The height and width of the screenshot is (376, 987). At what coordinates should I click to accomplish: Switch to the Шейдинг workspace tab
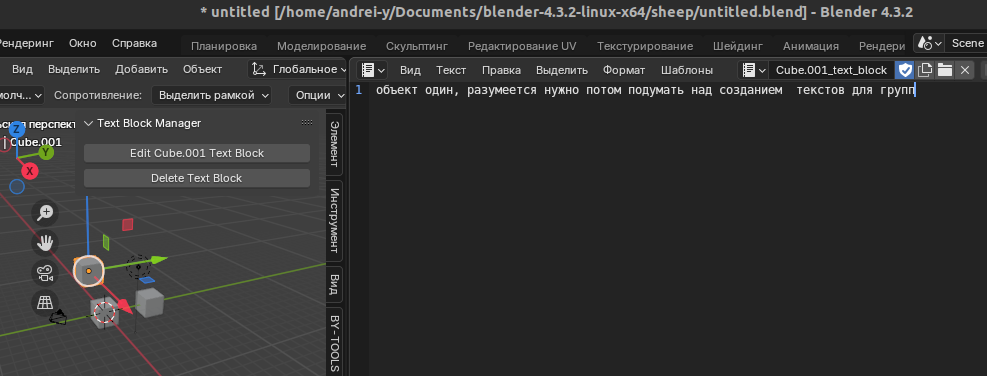click(x=738, y=46)
